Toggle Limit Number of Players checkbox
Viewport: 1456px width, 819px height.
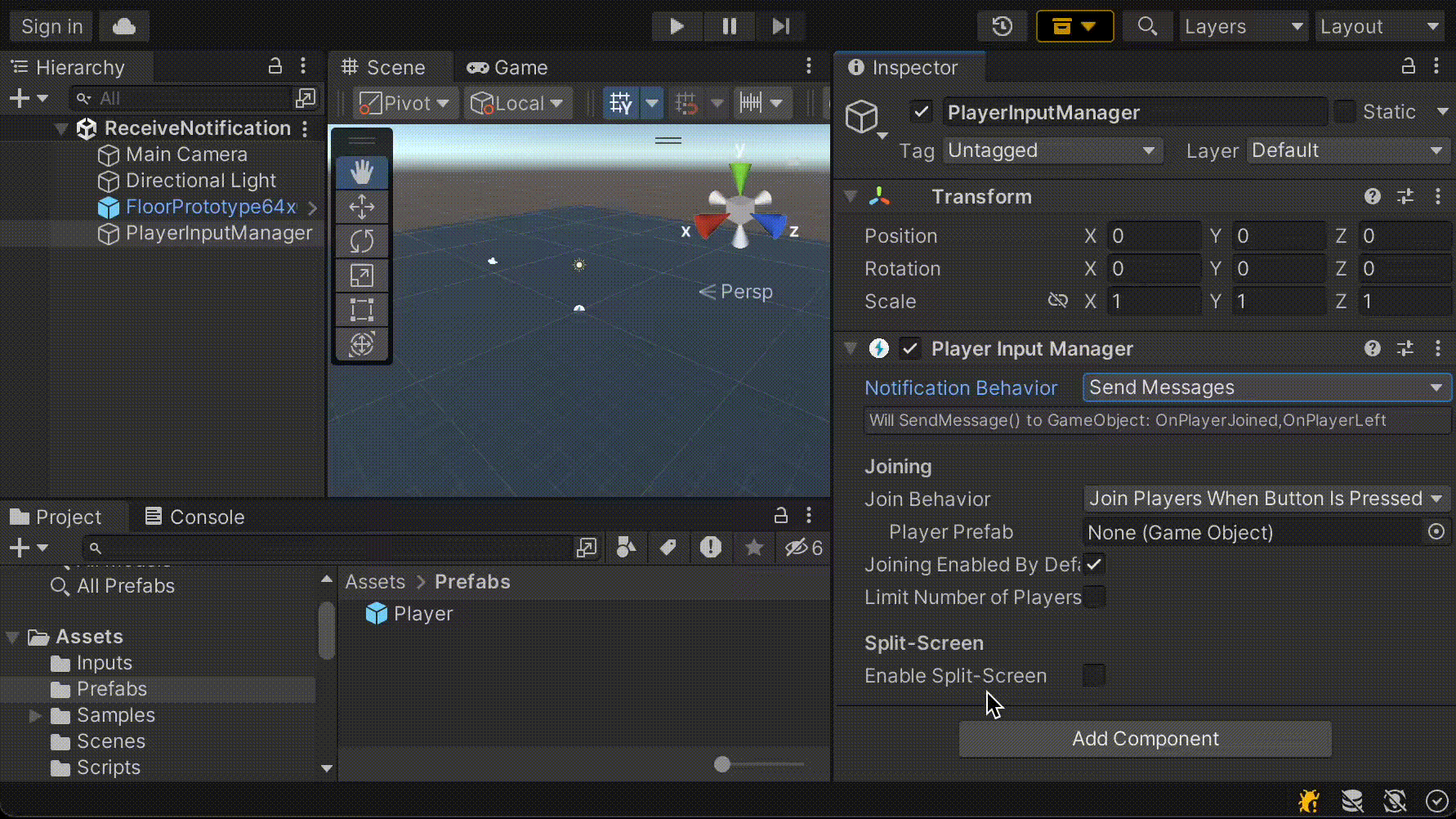coord(1094,597)
